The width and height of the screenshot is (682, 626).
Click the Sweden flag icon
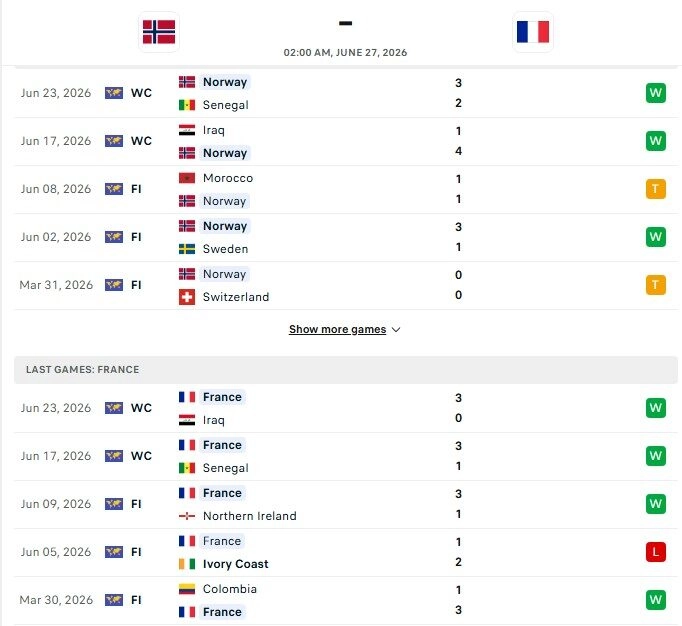[187, 249]
